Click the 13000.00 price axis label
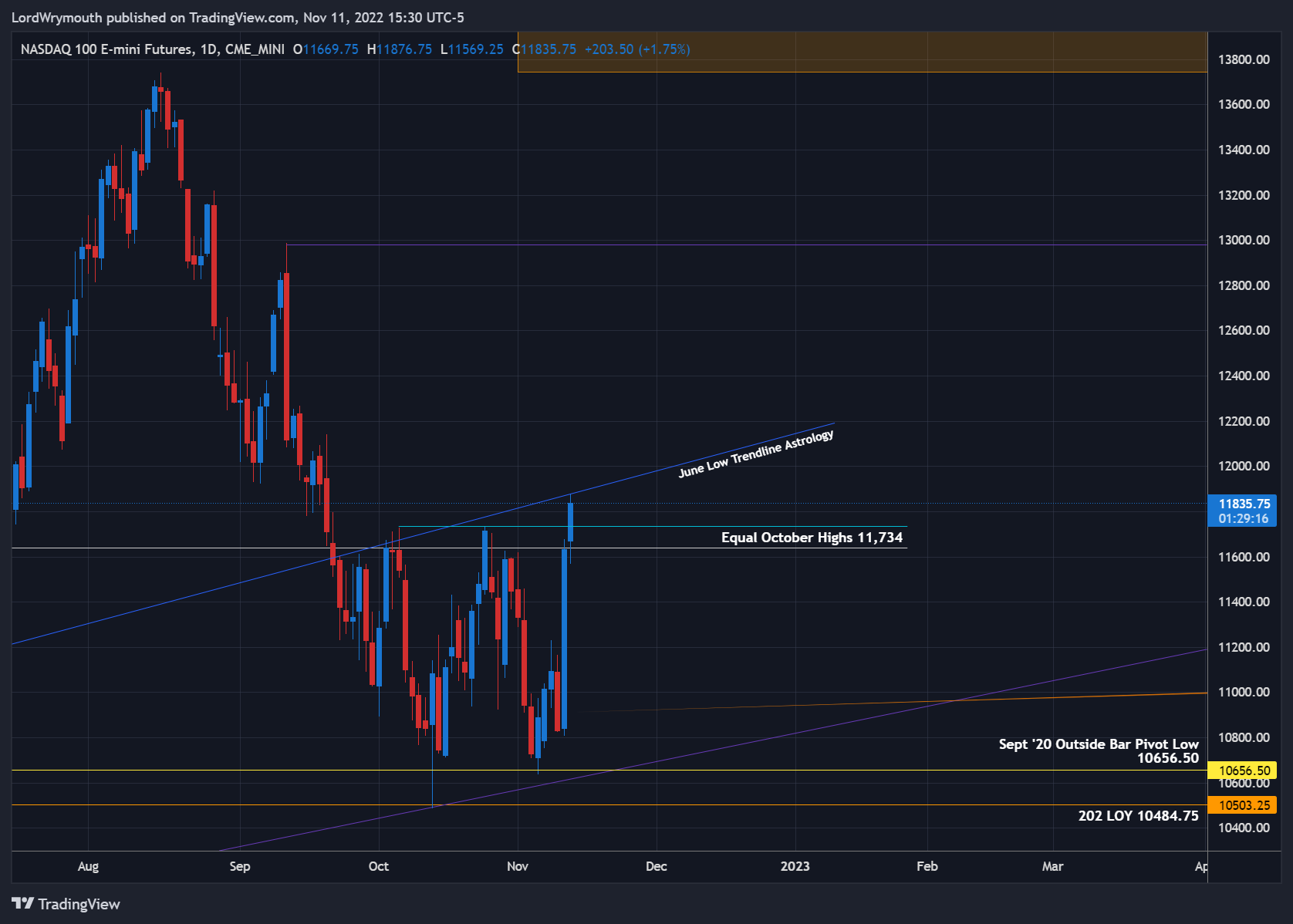 pyautogui.click(x=1244, y=240)
